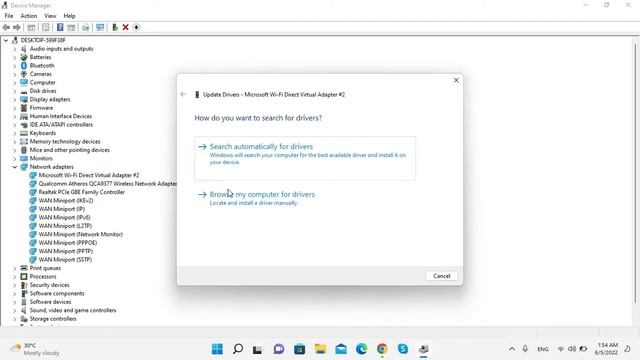Open the View menu
640x360 pixels.
[50, 16]
